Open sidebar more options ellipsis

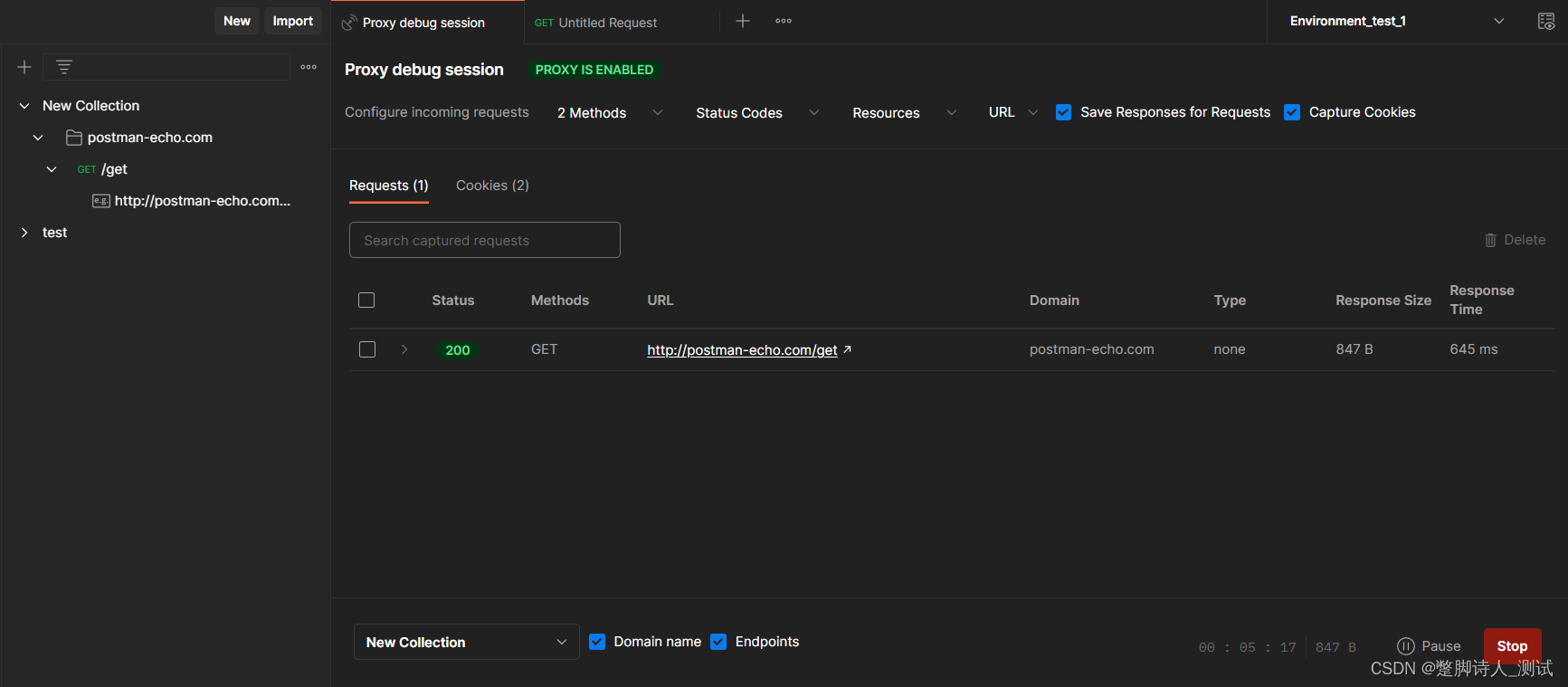pyautogui.click(x=309, y=67)
